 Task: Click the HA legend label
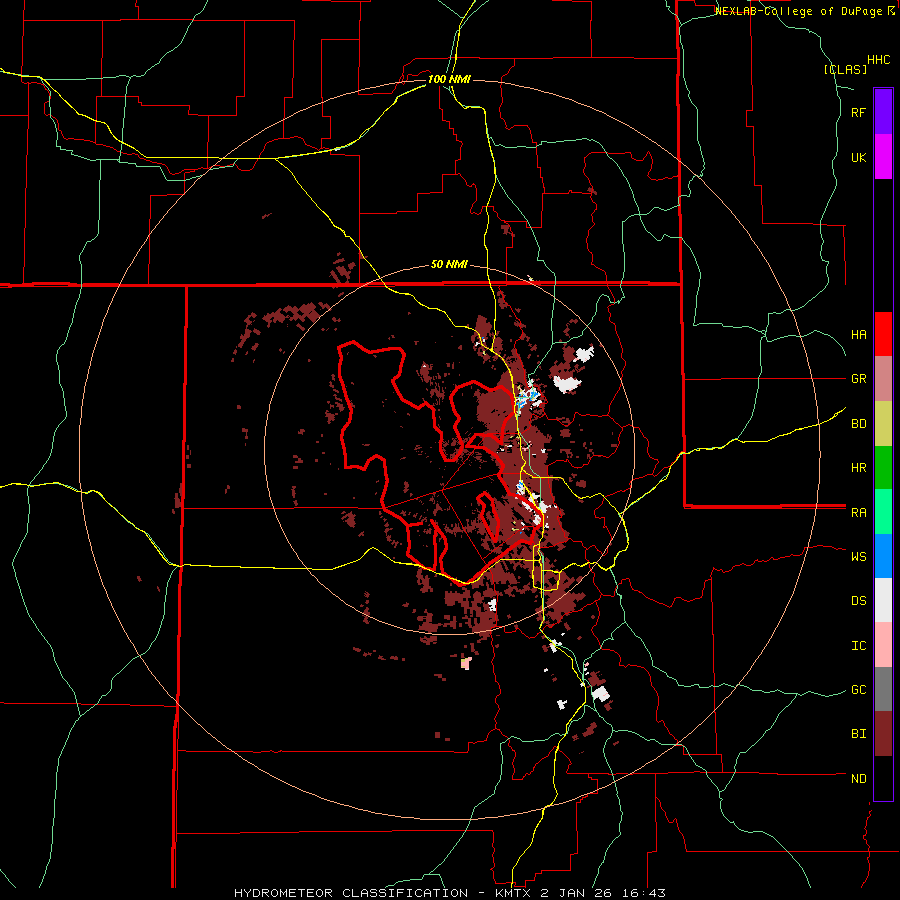click(858, 335)
